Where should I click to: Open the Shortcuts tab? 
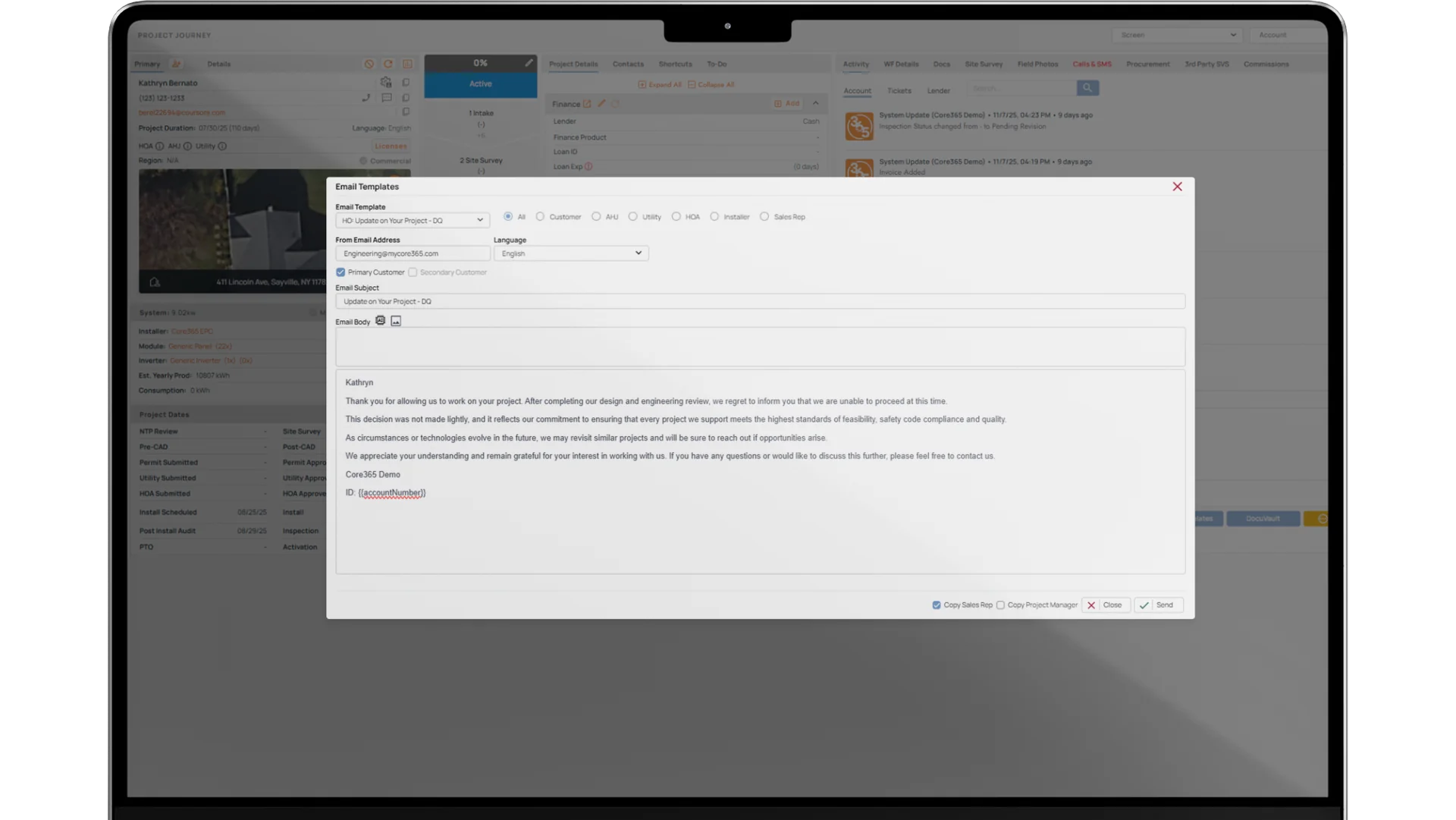[x=675, y=64]
